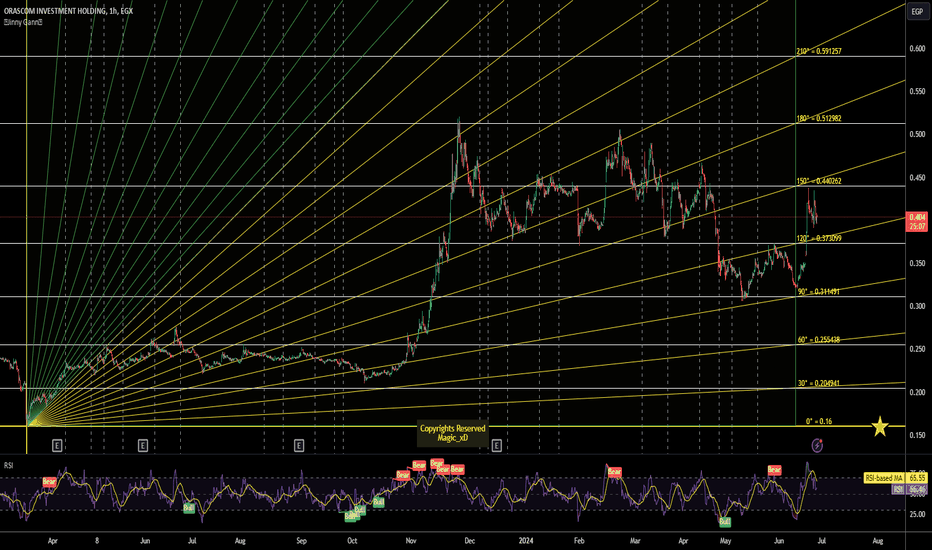
Task: Select the RSI-based MA label
Action: 884,478
